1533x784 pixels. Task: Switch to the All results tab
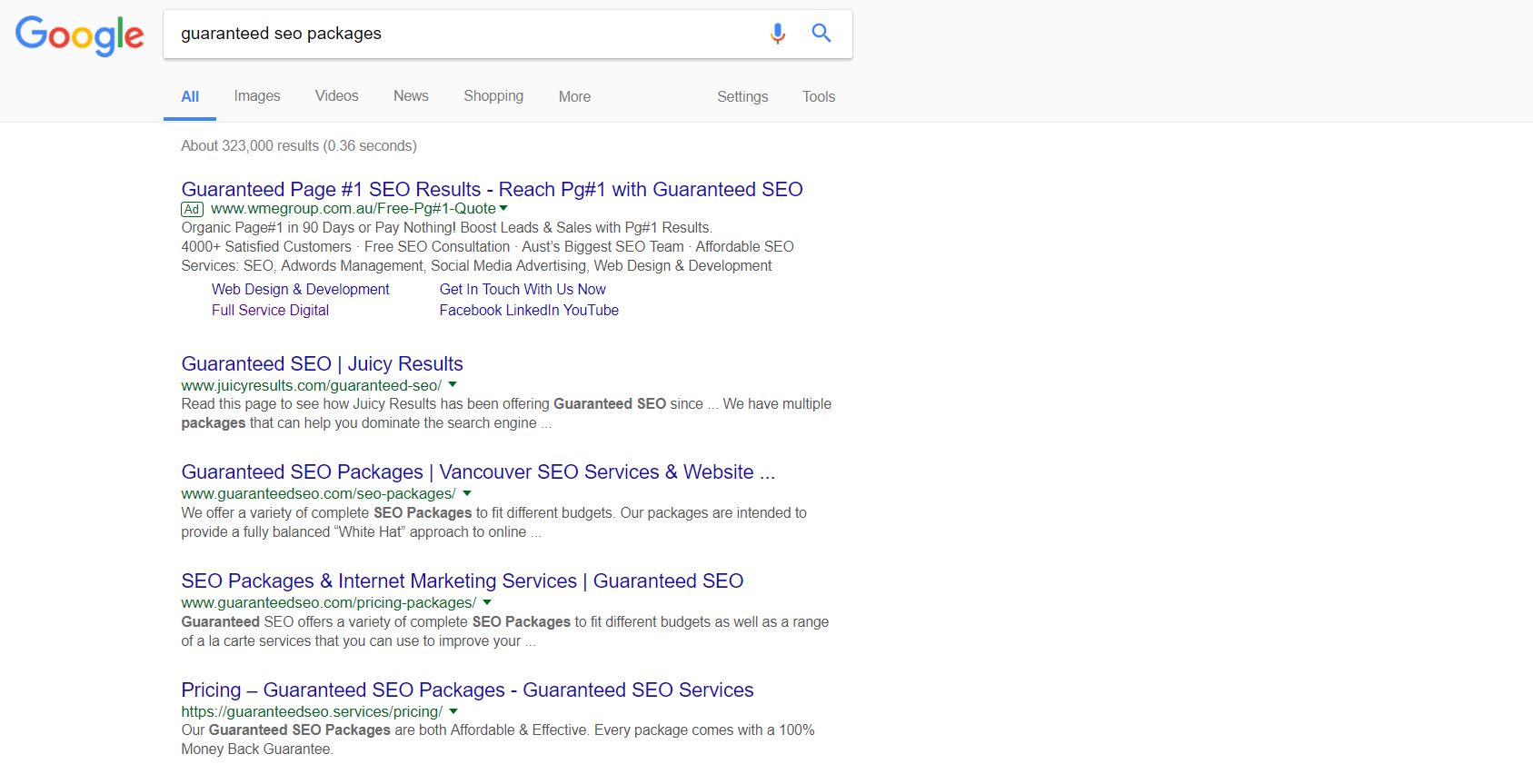190,96
